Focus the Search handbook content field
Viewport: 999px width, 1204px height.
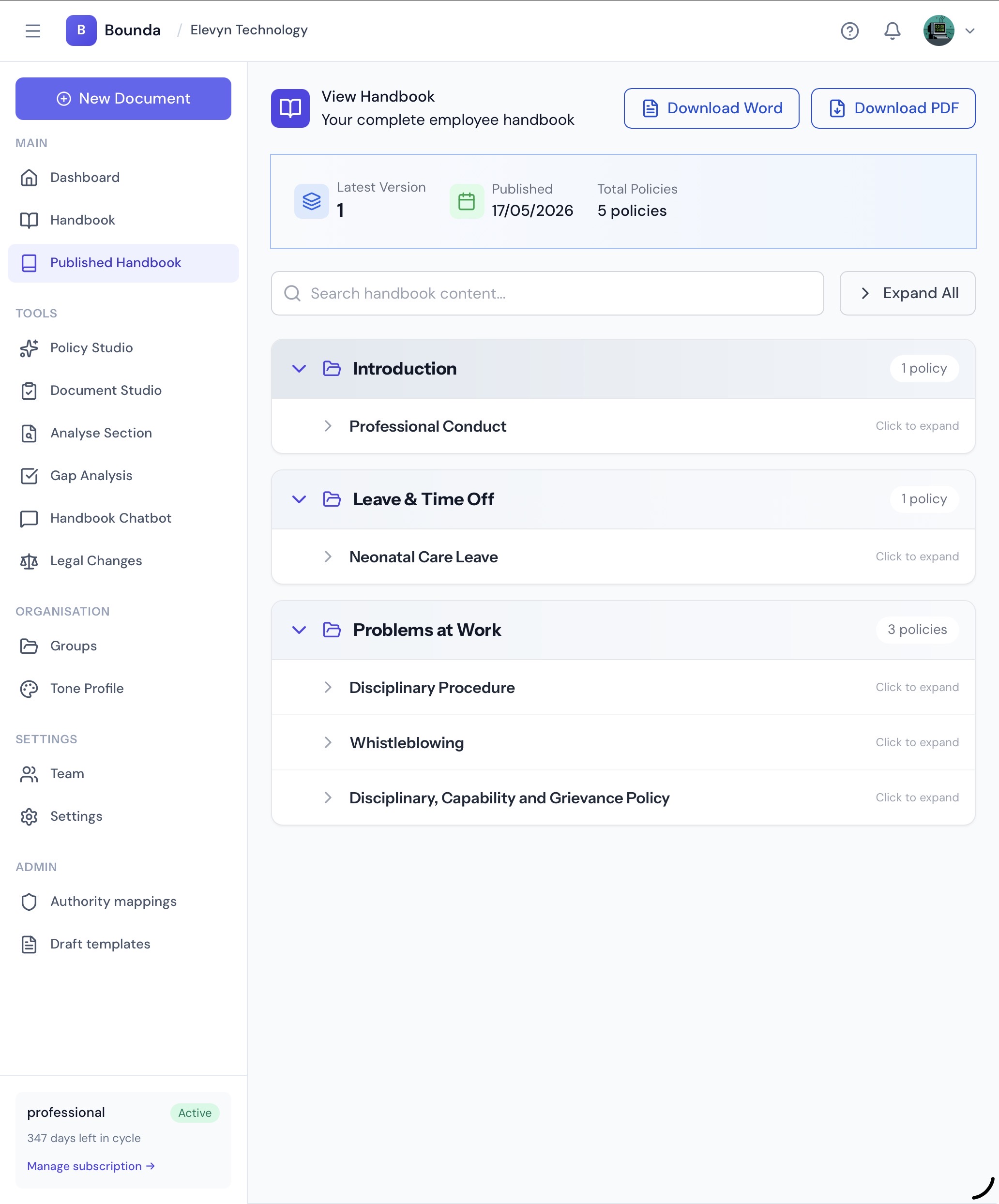(547, 294)
